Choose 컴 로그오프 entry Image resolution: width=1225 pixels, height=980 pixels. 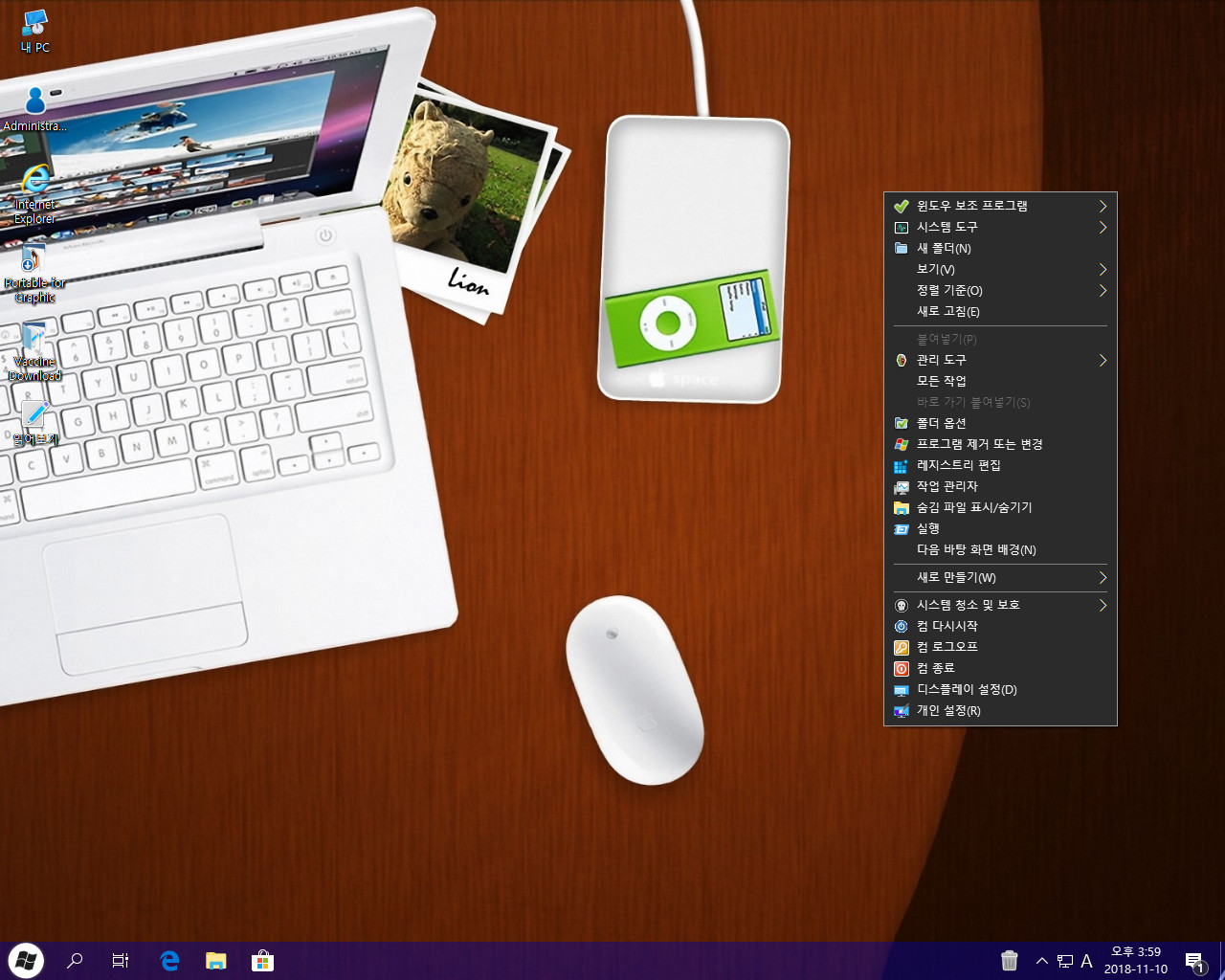[x=1000, y=647]
